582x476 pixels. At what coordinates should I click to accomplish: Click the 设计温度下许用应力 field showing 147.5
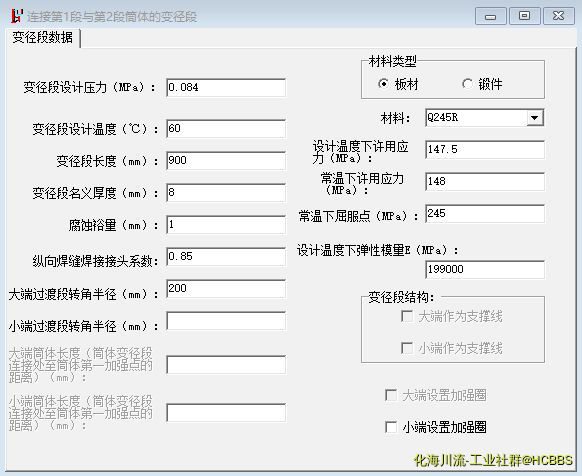485,150
